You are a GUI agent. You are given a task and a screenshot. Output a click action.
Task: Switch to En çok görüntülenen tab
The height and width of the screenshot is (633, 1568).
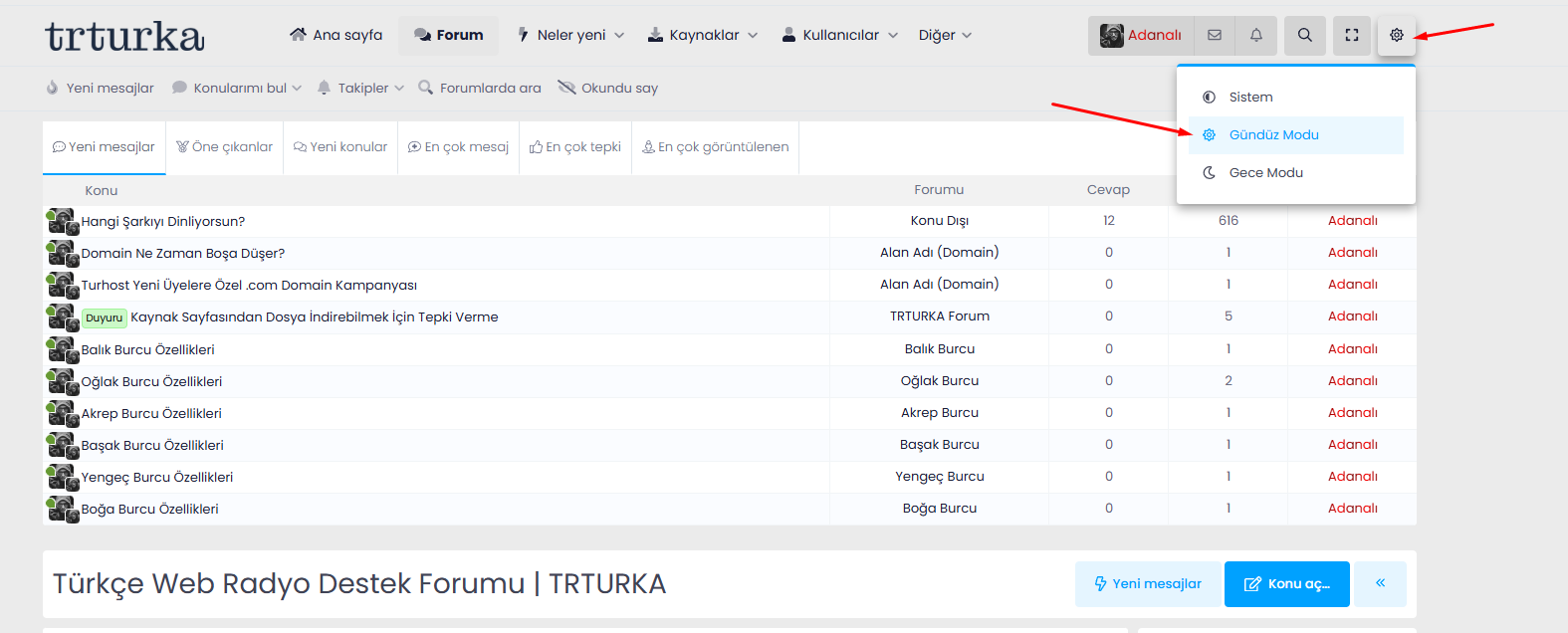(x=716, y=147)
